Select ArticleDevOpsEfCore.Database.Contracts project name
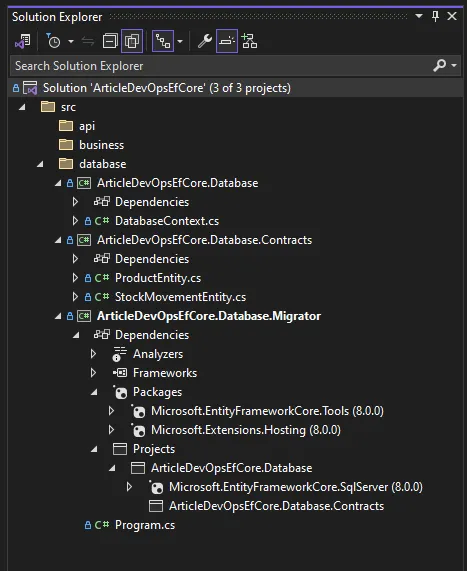 (x=204, y=240)
